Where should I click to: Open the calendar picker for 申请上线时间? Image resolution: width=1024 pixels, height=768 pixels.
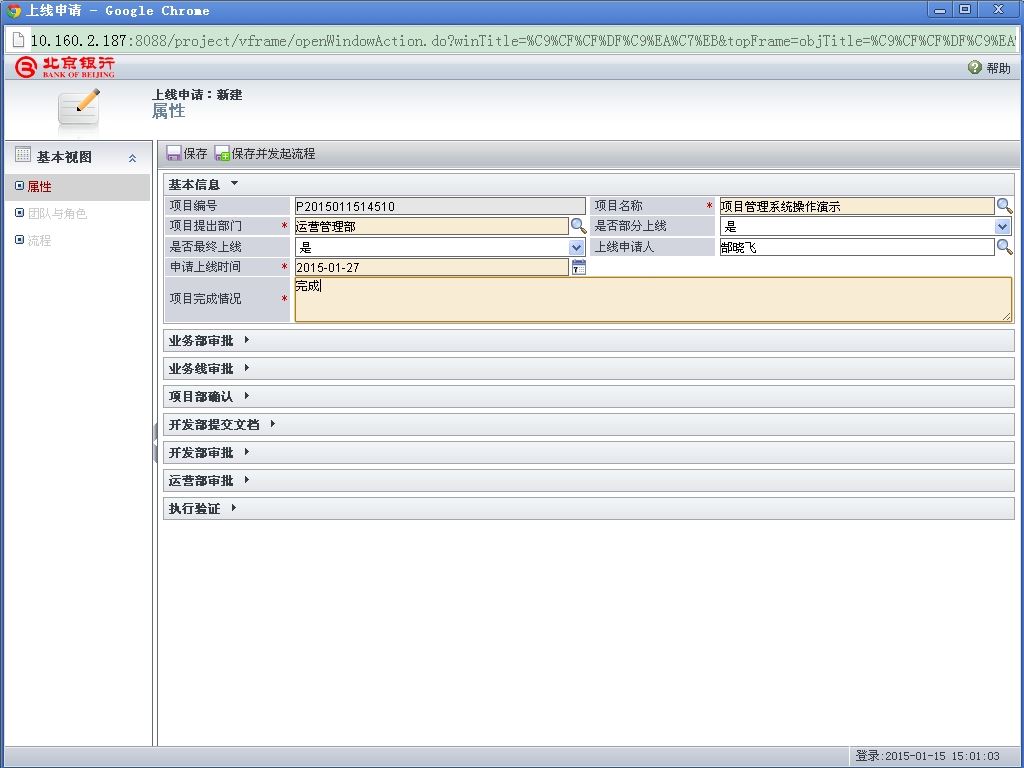point(579,267)
